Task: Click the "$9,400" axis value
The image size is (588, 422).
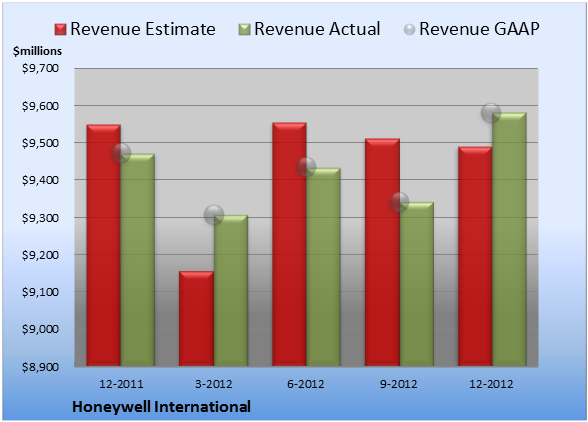Action: (40, 180)
